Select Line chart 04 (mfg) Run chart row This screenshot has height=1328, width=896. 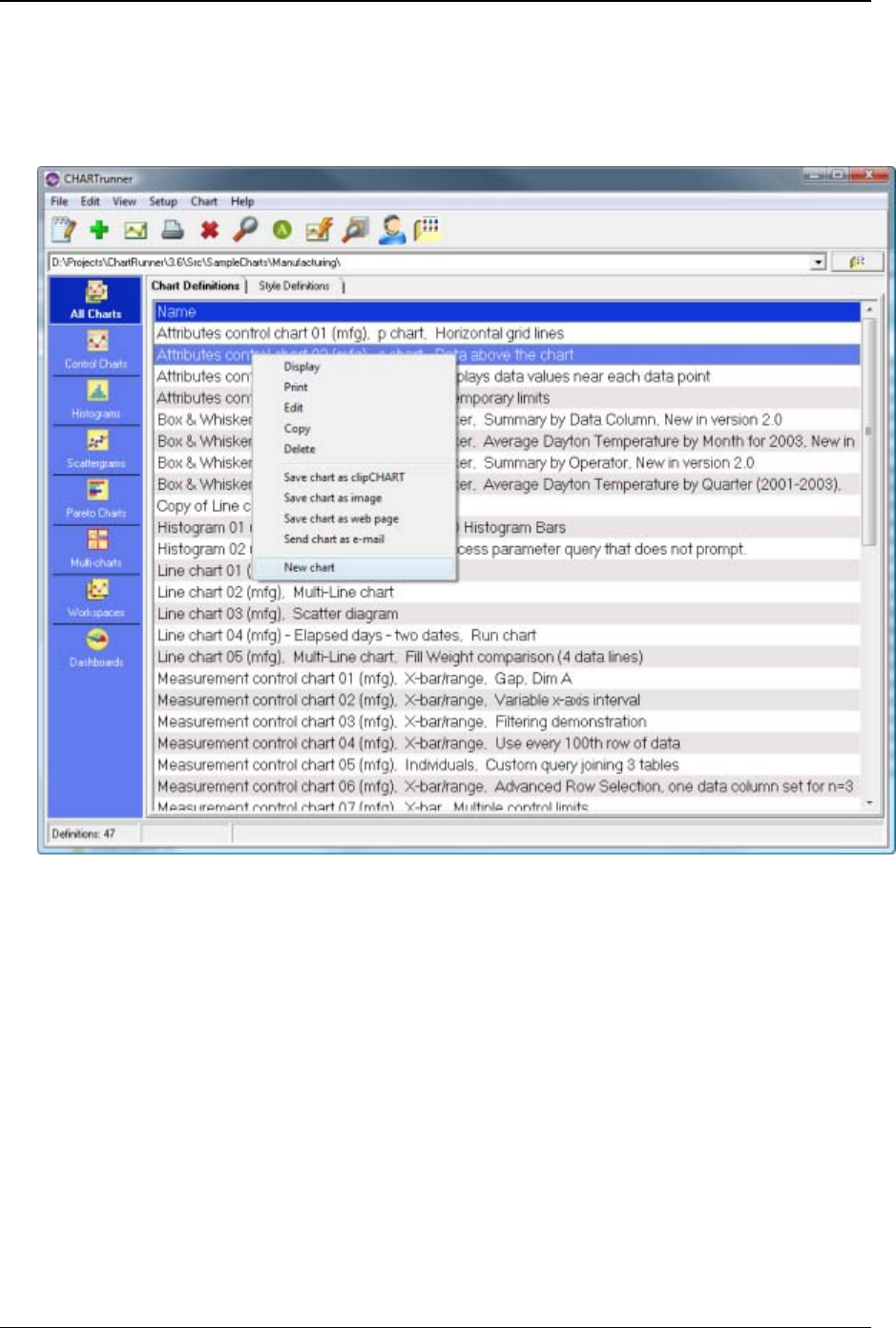click(x=507, y=635)
